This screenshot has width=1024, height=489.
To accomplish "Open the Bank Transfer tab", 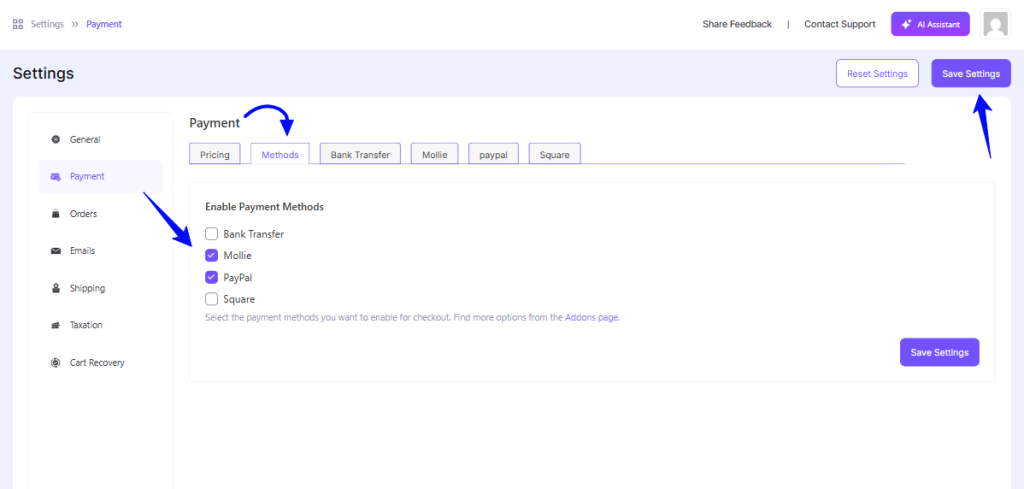I will [x=360, y=154].
